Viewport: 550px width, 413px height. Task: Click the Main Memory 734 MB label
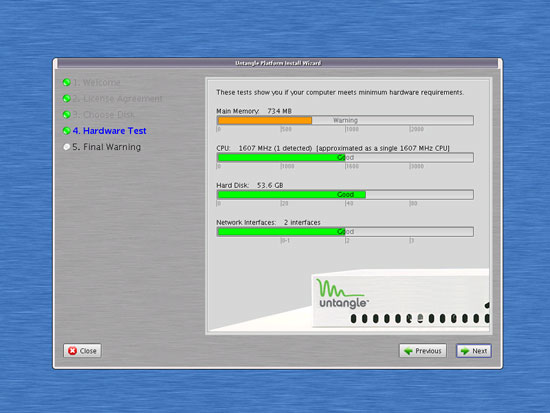(254, 111)
